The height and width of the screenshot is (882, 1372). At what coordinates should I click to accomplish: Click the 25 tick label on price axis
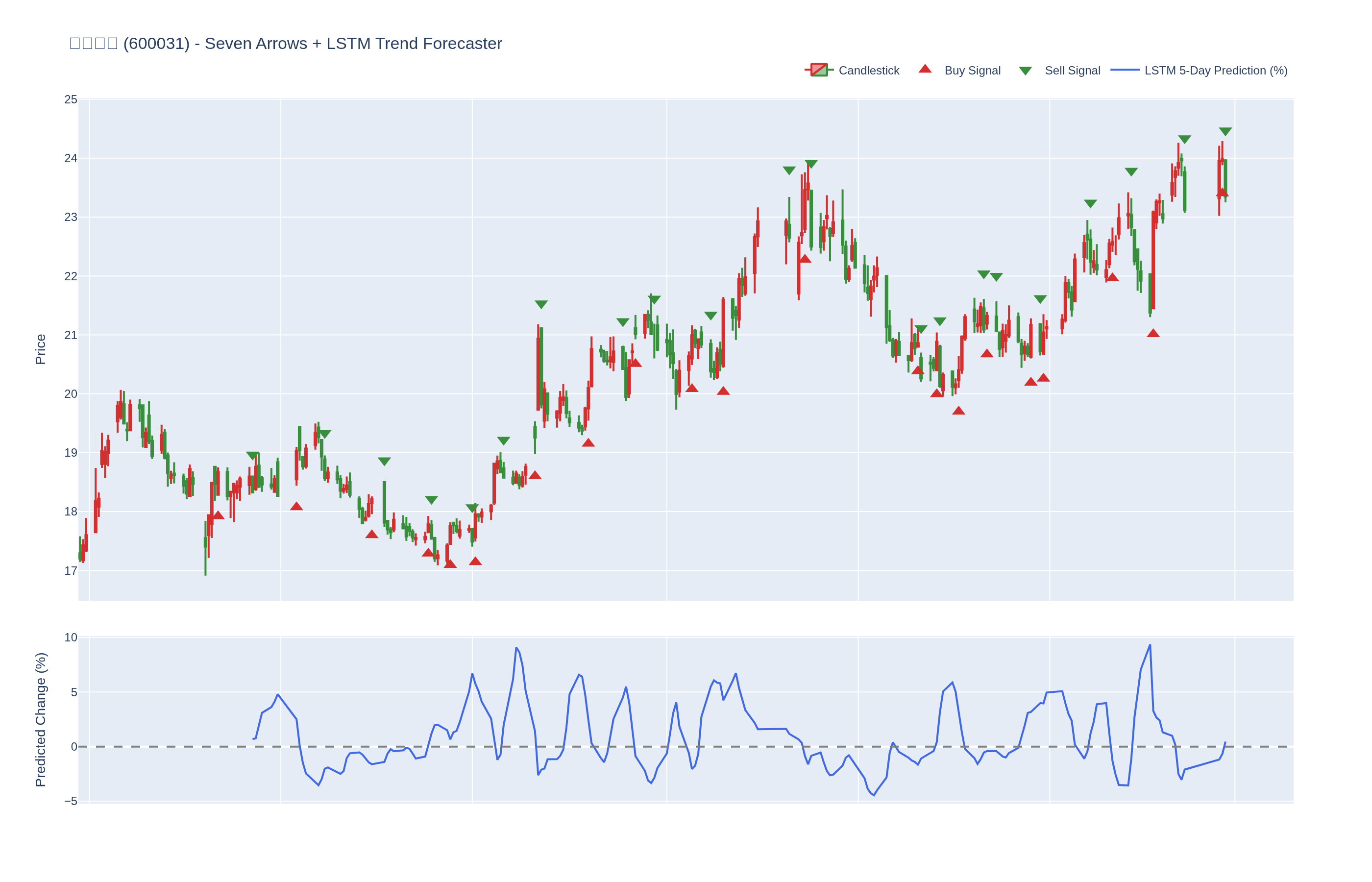coord(71,99)
